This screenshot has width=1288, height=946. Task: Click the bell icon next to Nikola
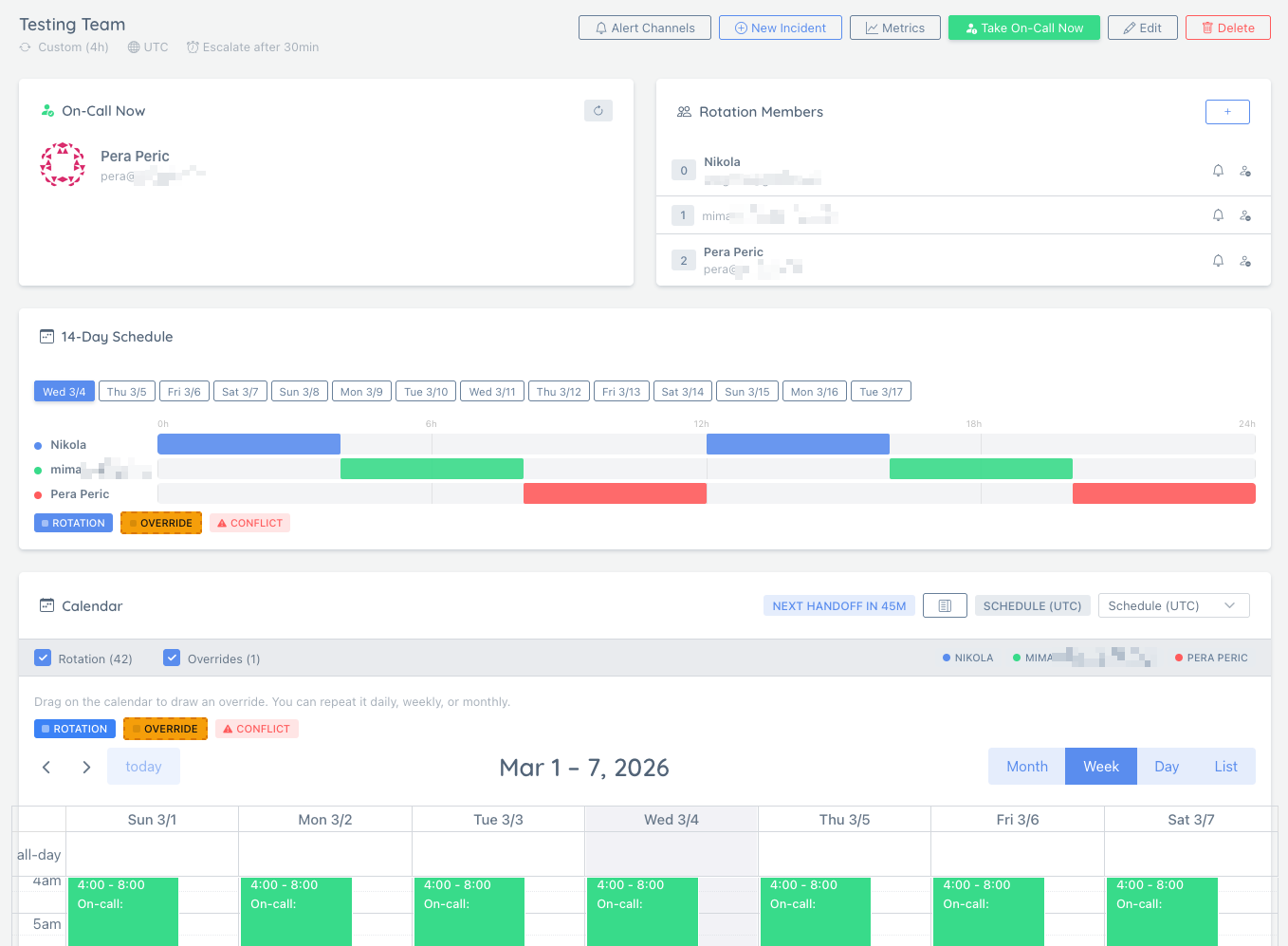coord(1218,170)
